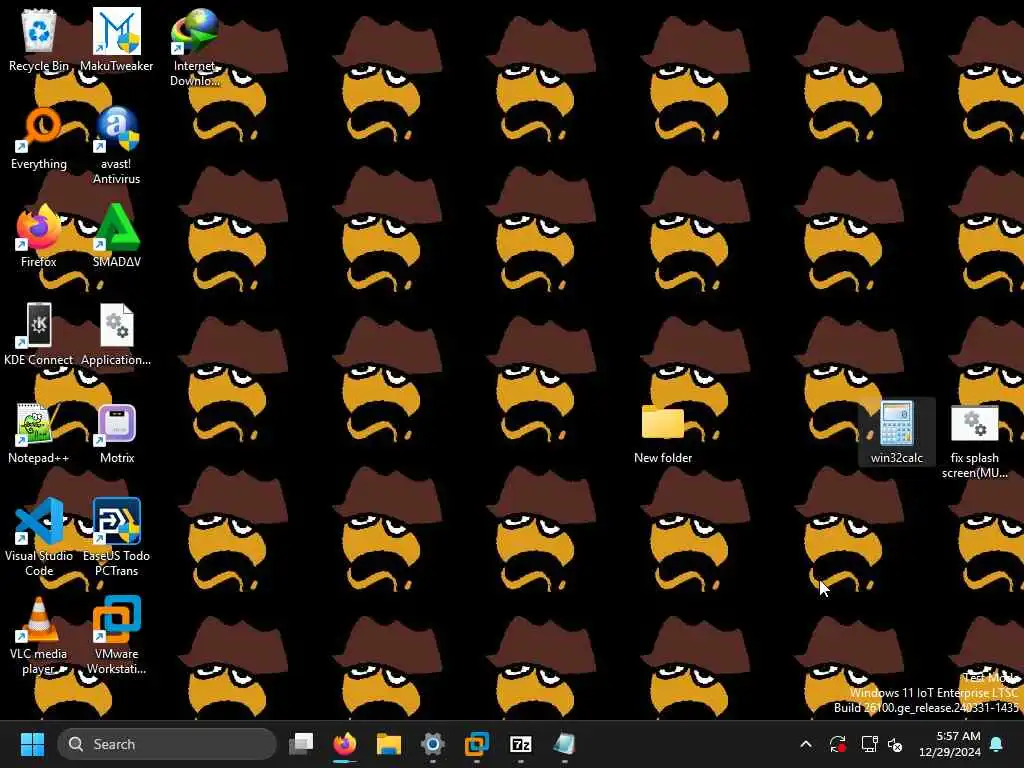The height and width of the screenshot is (768, 1024).
Task: Open VLC media player shortcut
Action: tap(39, 635)
